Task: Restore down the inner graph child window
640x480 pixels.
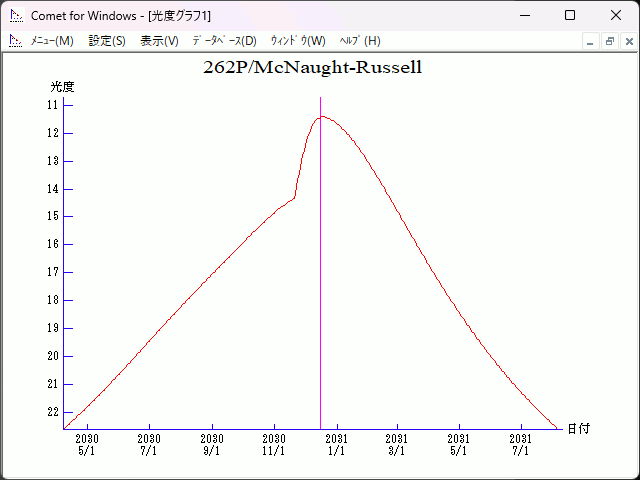Action: tap(610, 41)
